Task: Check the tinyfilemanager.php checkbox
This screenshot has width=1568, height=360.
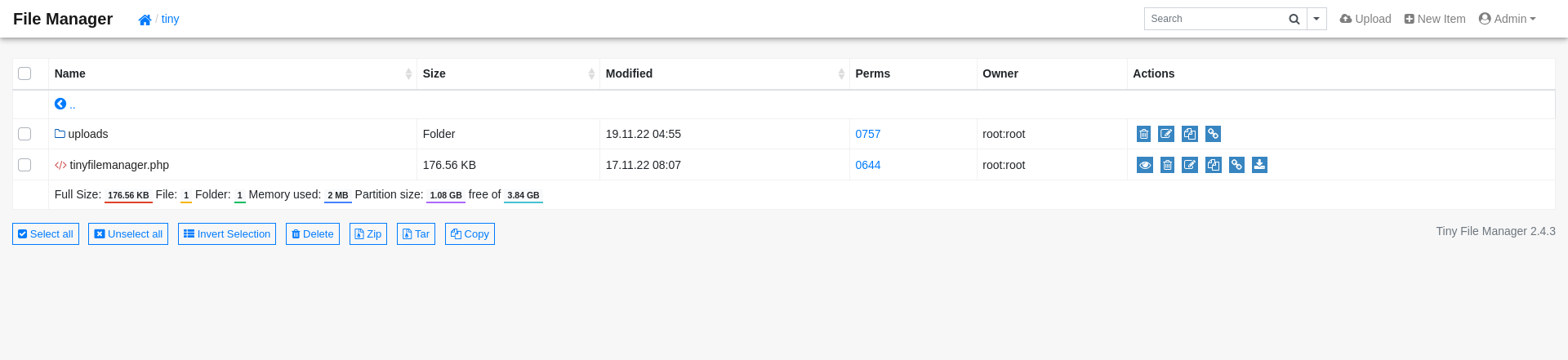Action: (x=24, y=165)
